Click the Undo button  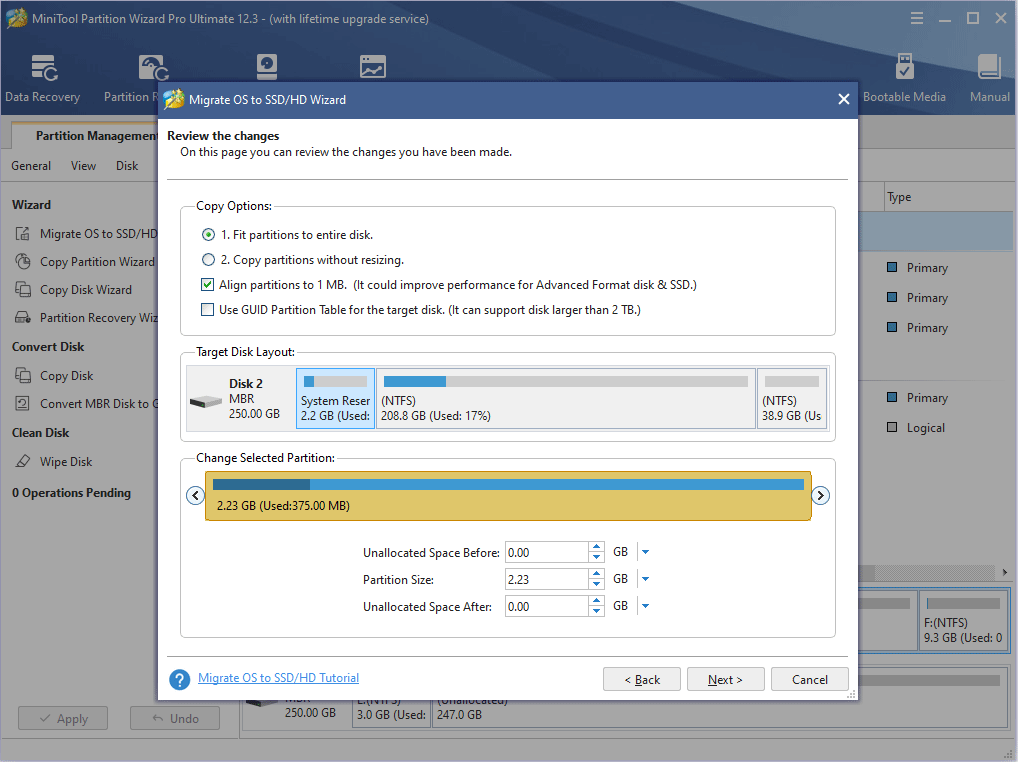(175, 719)
